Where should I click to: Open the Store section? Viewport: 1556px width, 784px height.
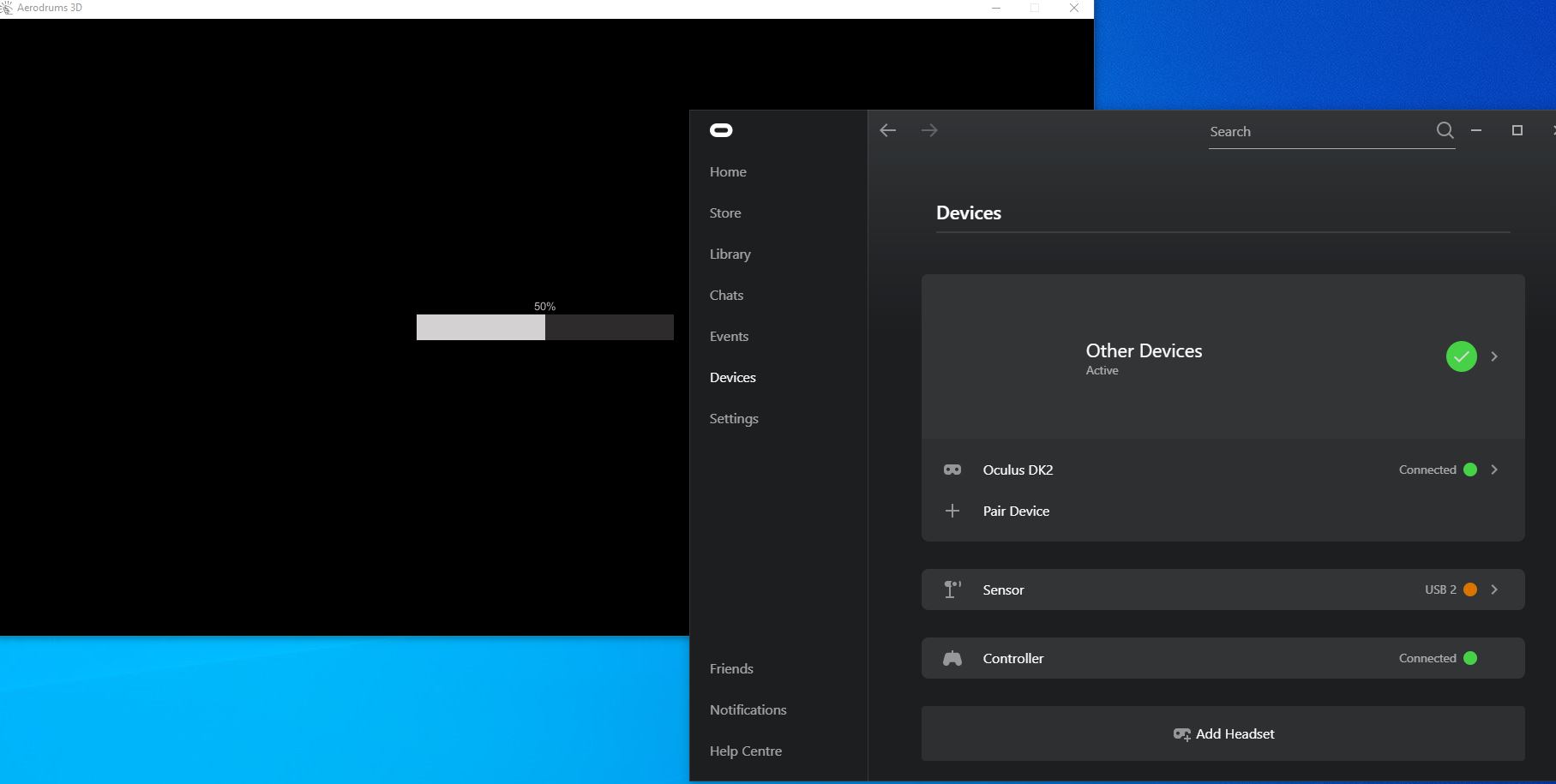tap(725, 212)
